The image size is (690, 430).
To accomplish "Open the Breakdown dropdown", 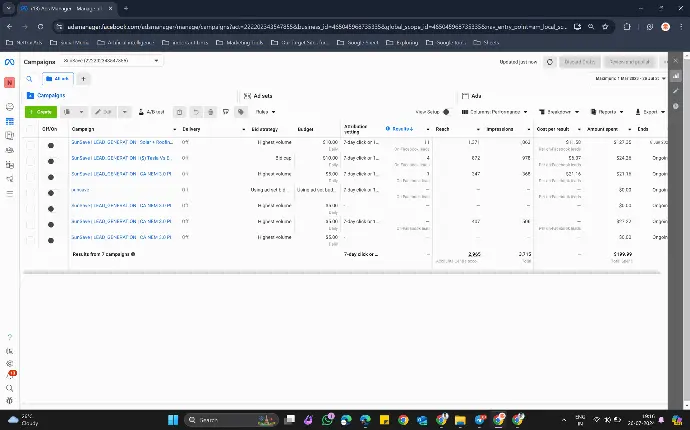I will coord(559,112).
